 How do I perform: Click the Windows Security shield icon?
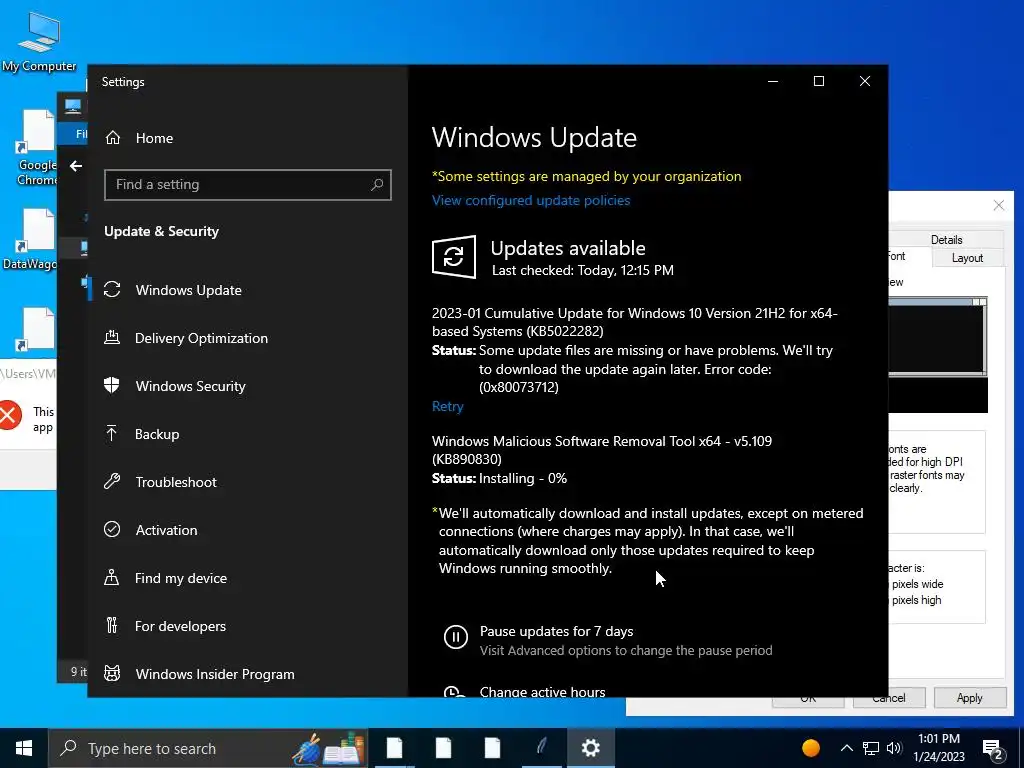[x=112, y=385]
